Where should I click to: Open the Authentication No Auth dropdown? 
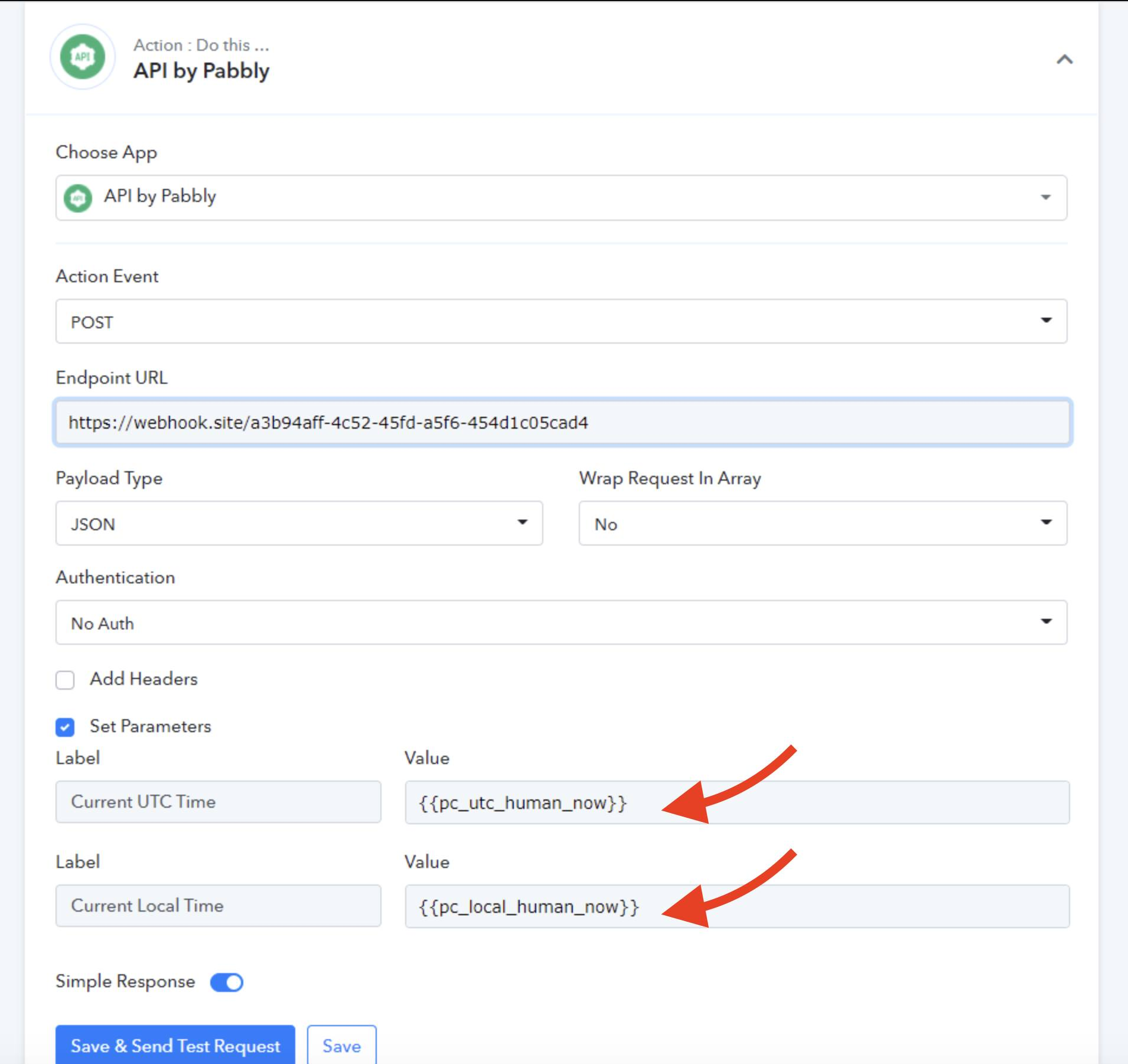561,622
